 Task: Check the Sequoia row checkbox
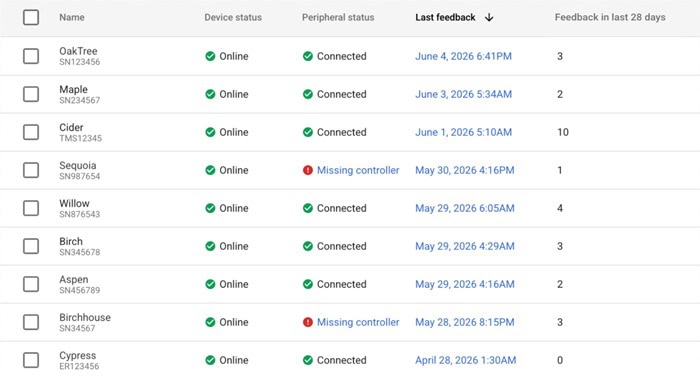(31, 170)
